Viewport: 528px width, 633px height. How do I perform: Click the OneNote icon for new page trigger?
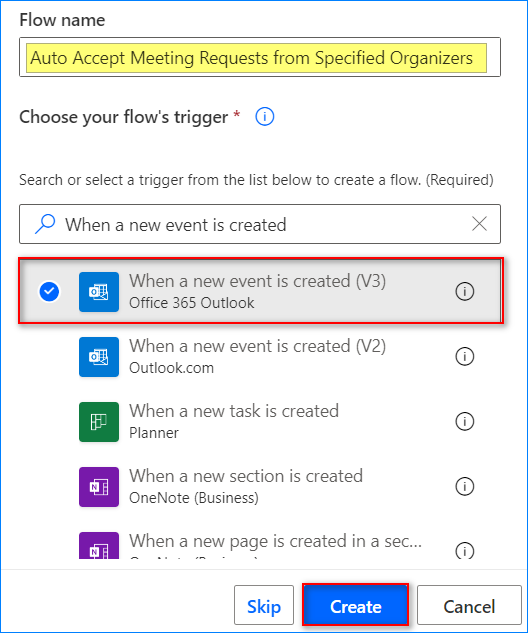[x=99, y=546]
